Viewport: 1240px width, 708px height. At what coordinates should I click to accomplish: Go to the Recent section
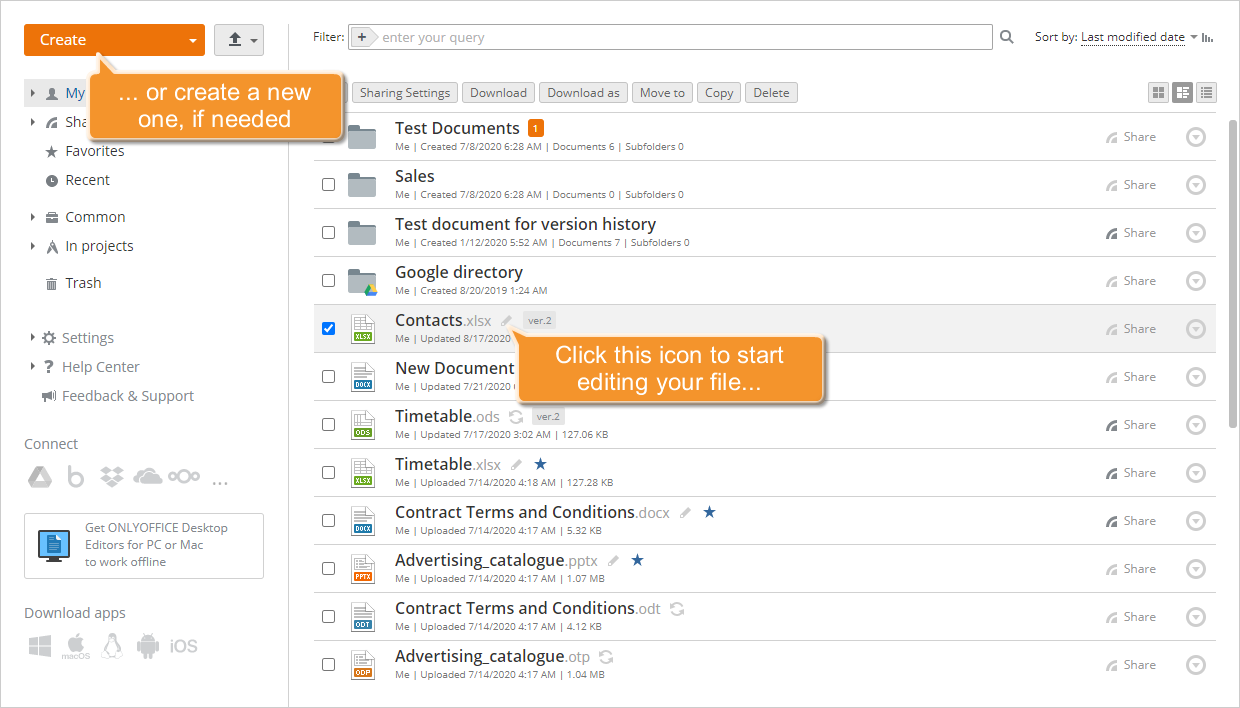(88, 179)
